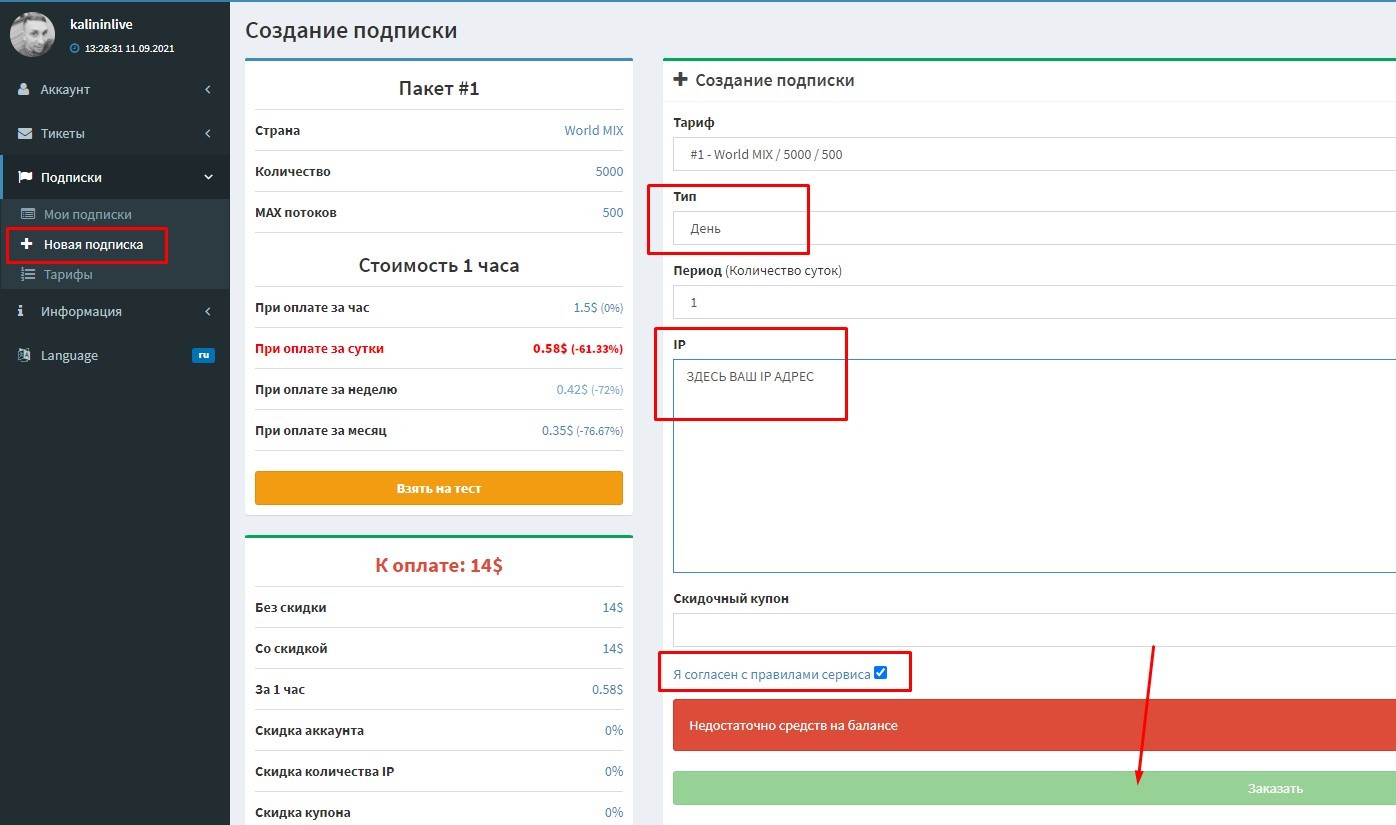Go to Мои подписки
Screen dimensions: 1396x825
(x=87, y=214)
